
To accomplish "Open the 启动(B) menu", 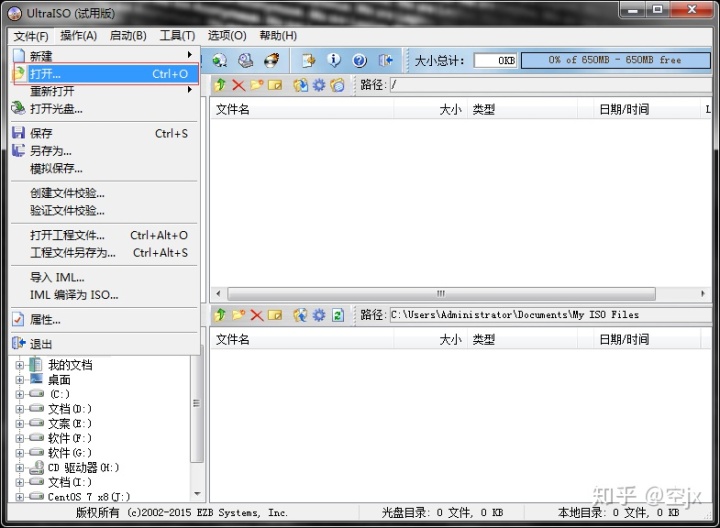I will click(x=128, y=36).
